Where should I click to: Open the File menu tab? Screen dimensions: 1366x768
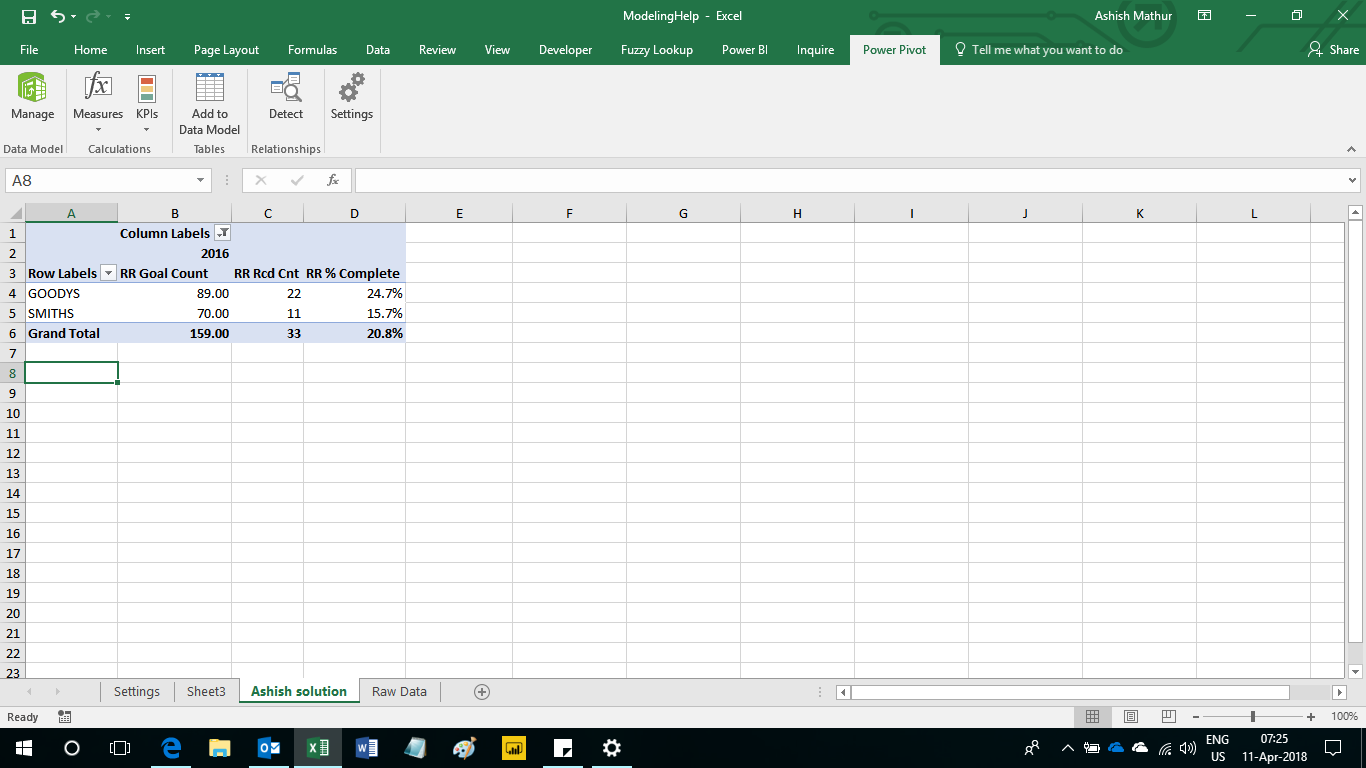[x=29, y=50]
